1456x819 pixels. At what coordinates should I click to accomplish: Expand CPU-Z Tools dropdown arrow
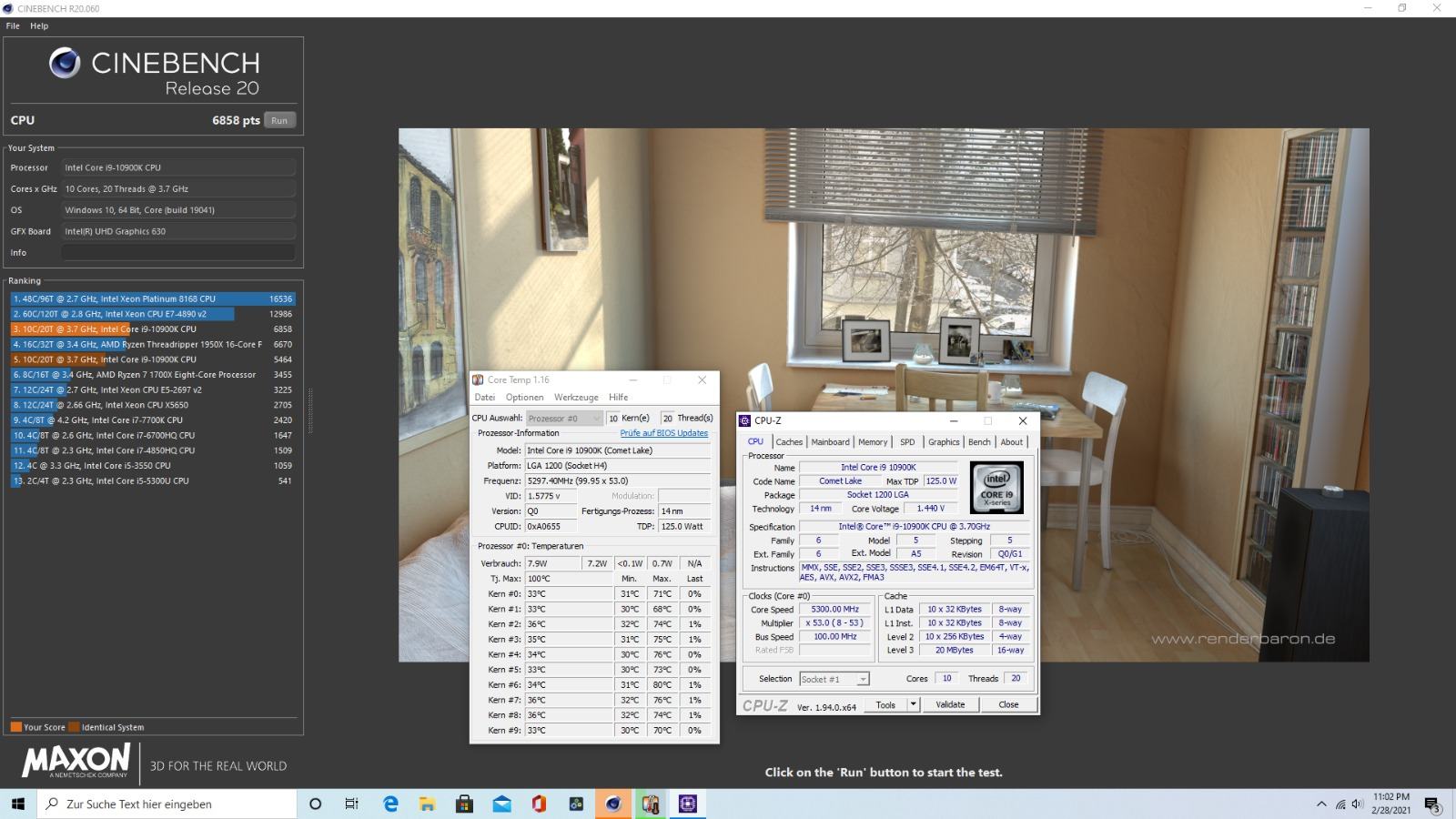click(x=914, y=704)
